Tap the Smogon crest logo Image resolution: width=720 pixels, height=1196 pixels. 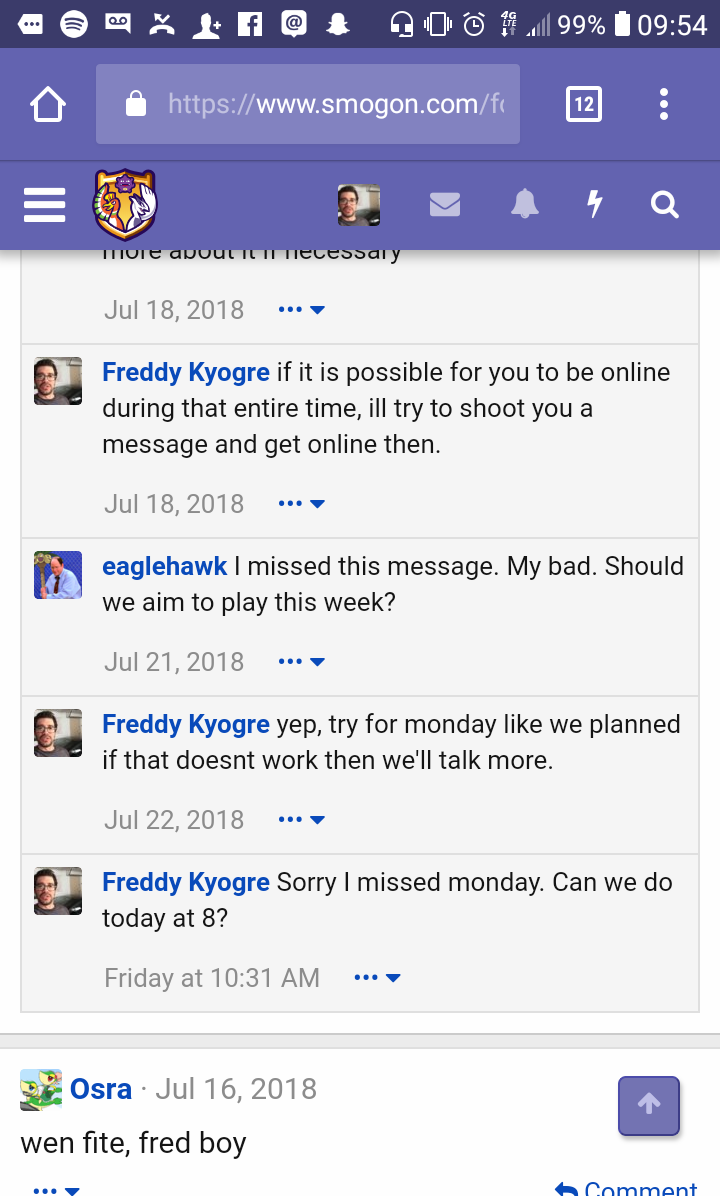125,204
